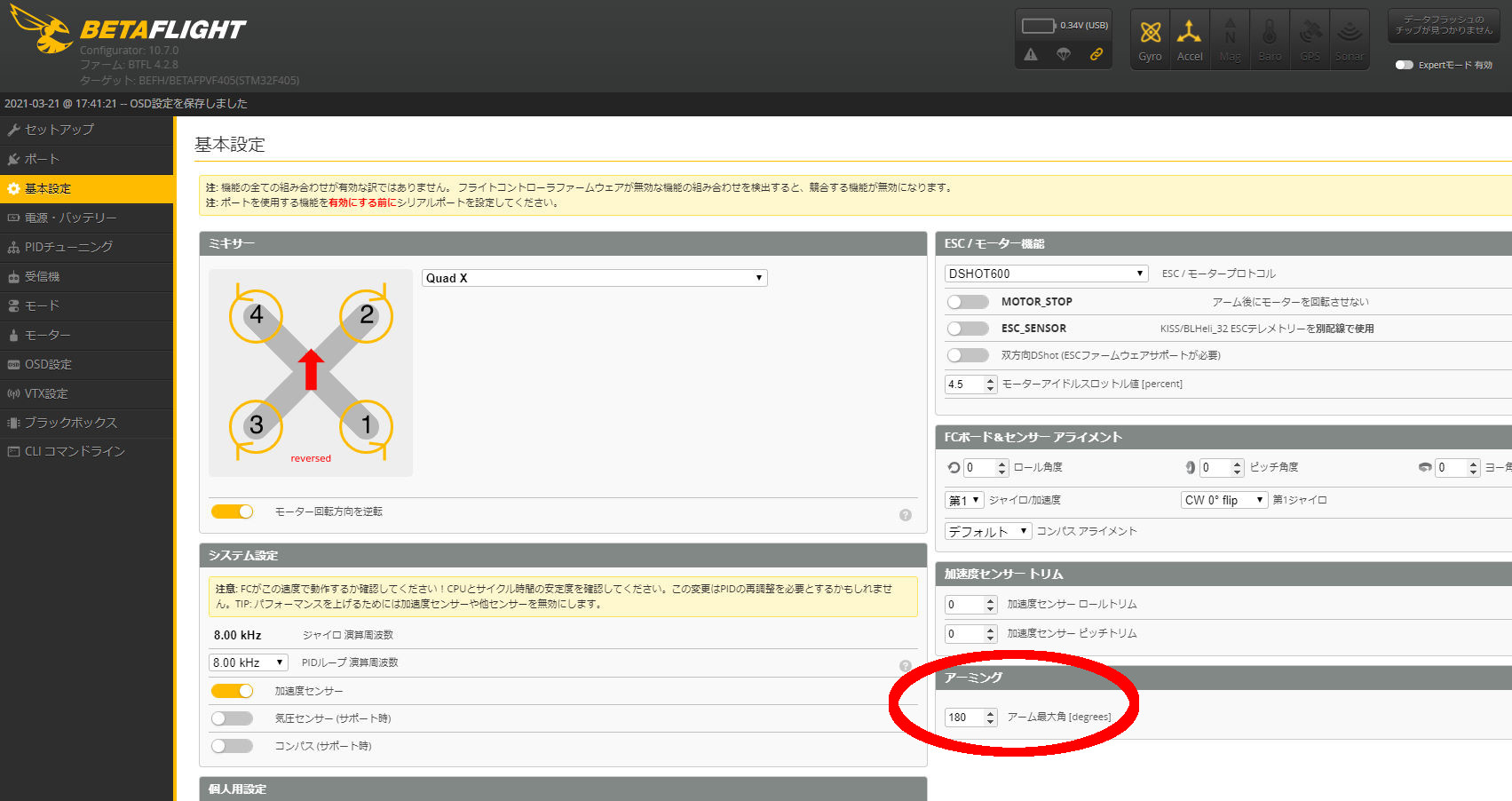Click the Baro sensor icon
The height and width of the screenshot is (801, 1512).
click(1270, 40)
